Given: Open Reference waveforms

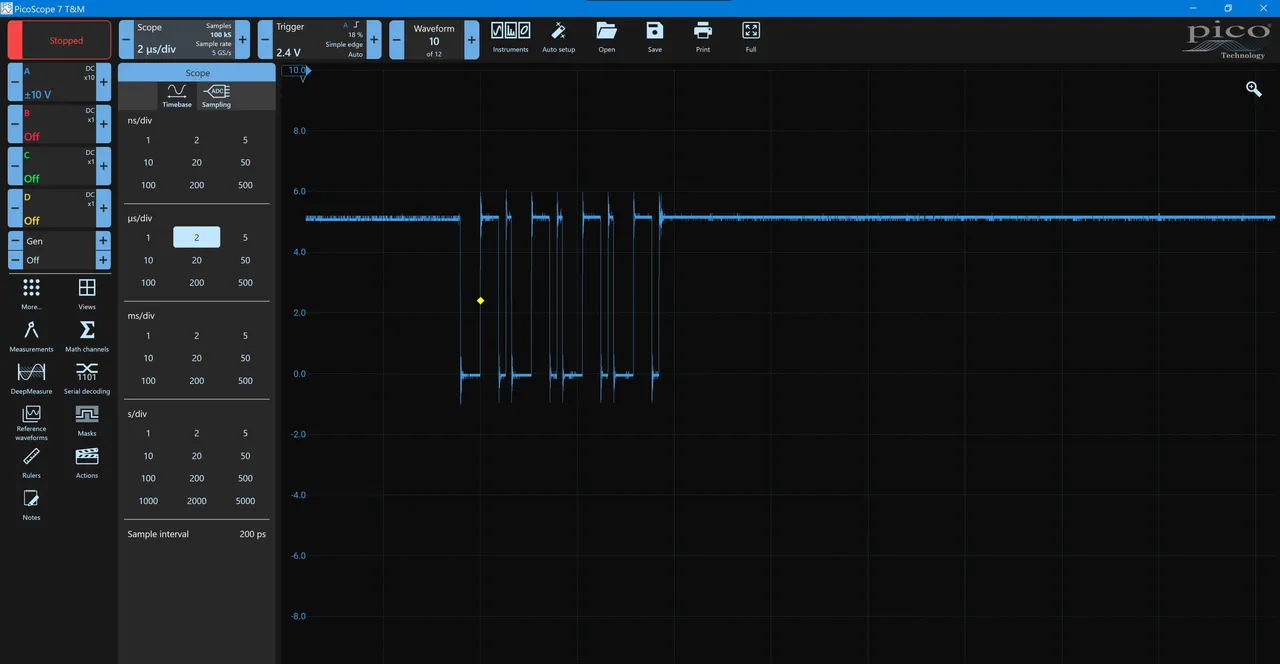Looking at the screenshot, I should click(x=31, y=420).
